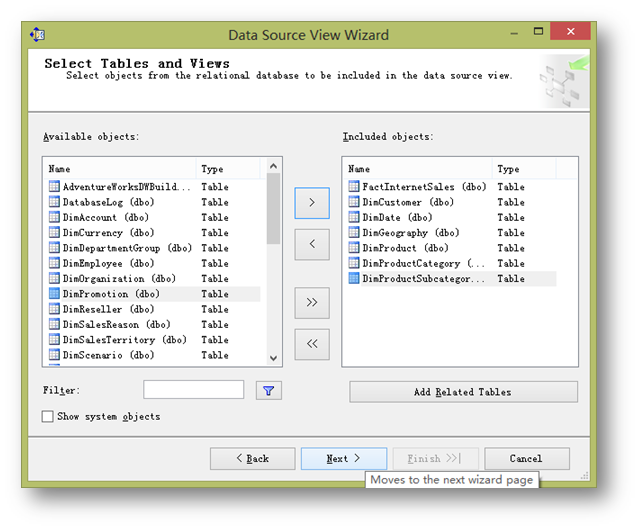The width and height of the screenshot is (639, 530).
Task: Click table icon beside DimSalesReason (dbo)
Action: (54, 324)
